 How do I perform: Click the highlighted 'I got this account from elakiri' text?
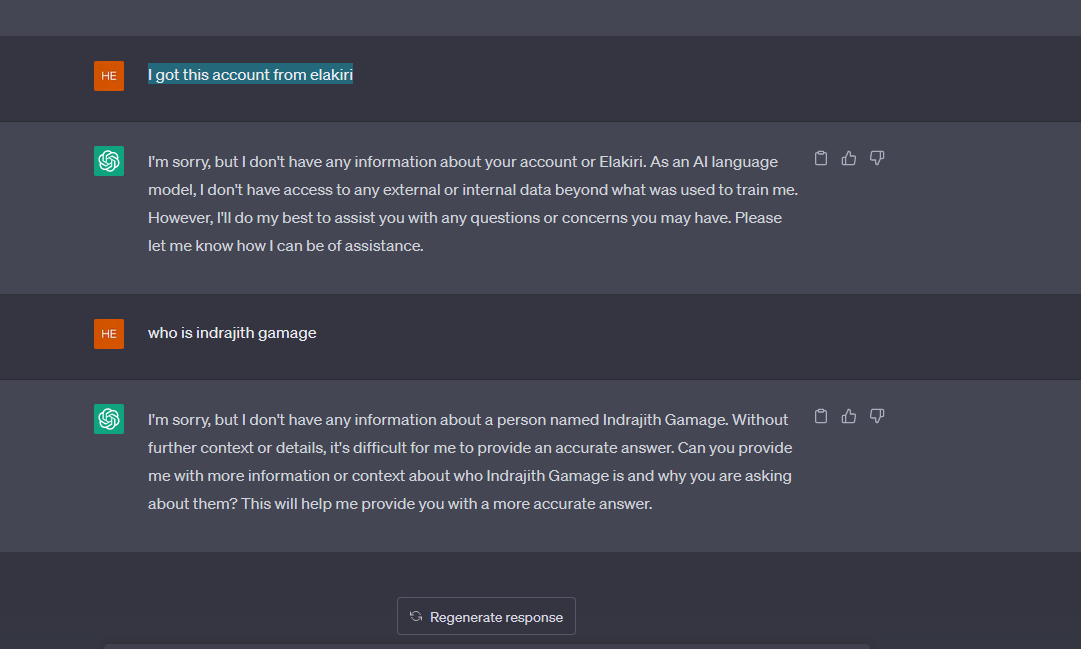(x=250, y=74)
